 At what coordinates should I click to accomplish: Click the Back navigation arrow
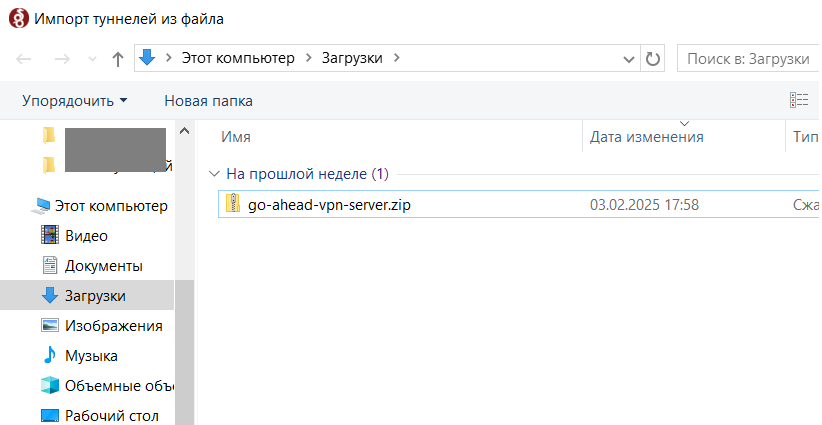pos(24,59)
